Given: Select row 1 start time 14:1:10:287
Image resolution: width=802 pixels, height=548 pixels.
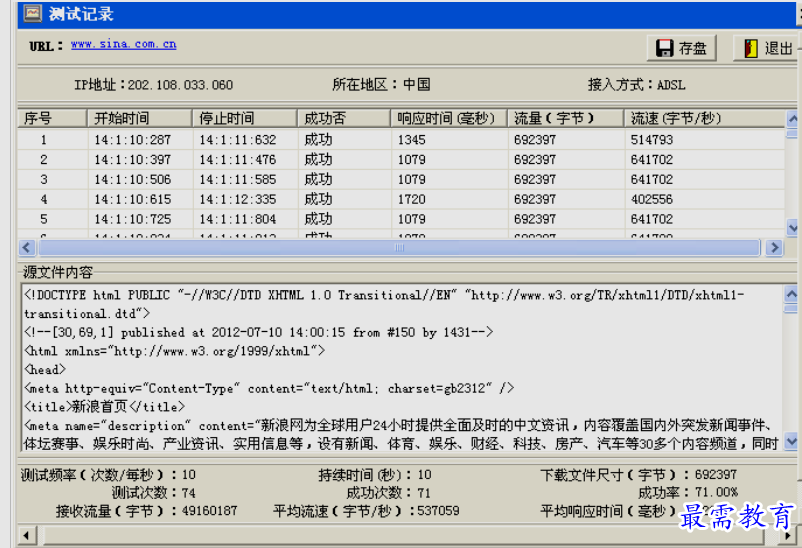Looking at the screenshot, I should [x=132, y=140].
